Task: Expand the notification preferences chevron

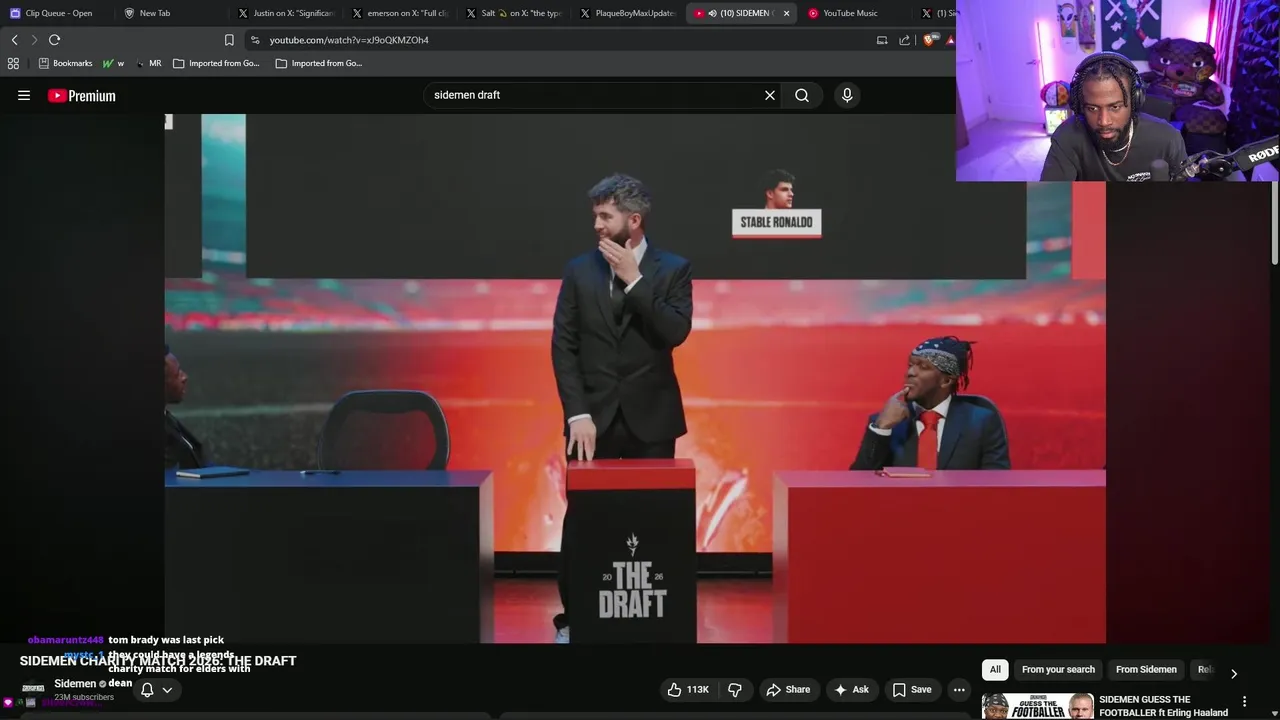Action: click(x=167, y=690)
